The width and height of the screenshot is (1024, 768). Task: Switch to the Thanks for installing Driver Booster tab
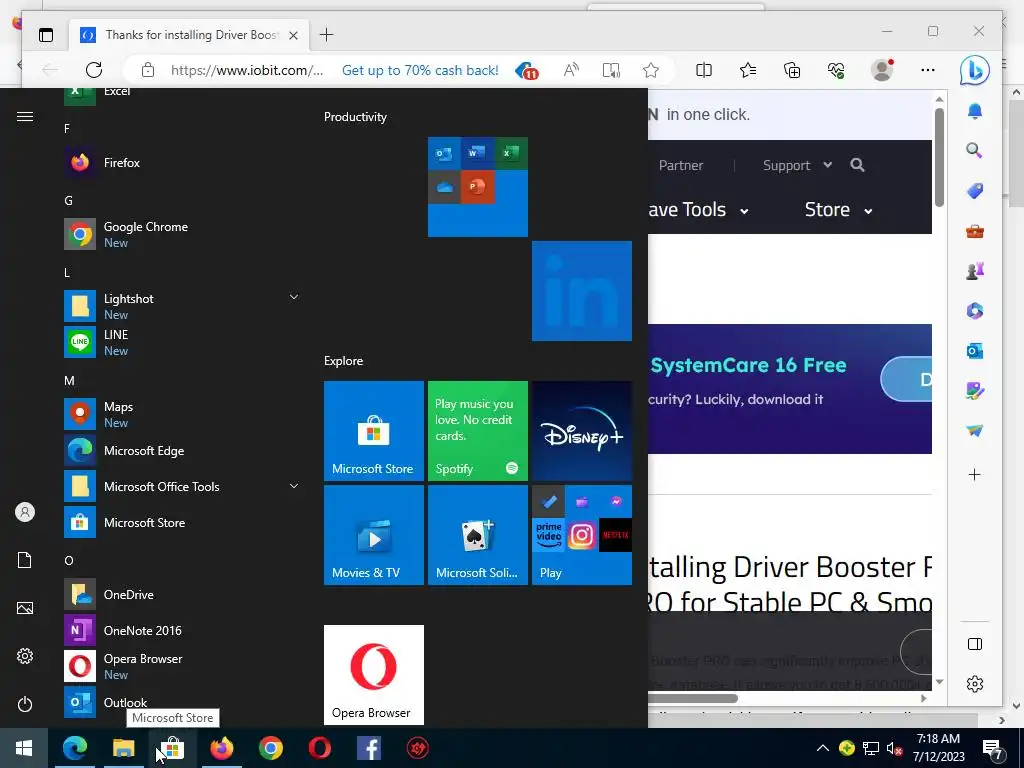coord(191,35)
